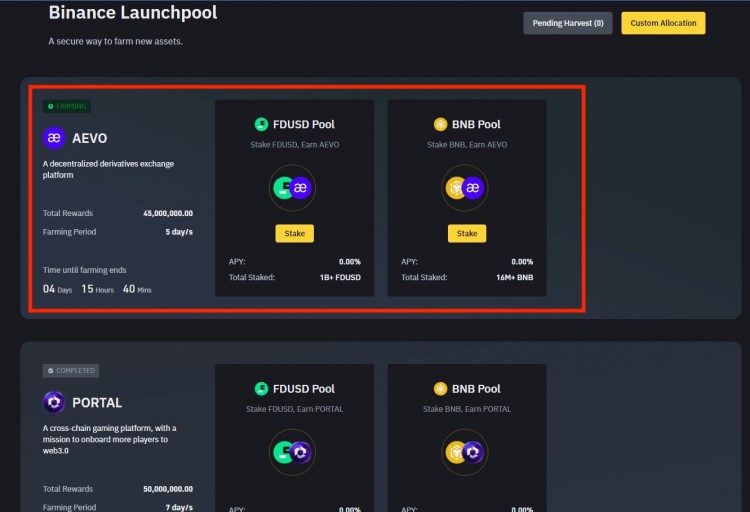Click the Binance Launchpool page heading
This screenshot has height=512, width=750.
(133, 12)
